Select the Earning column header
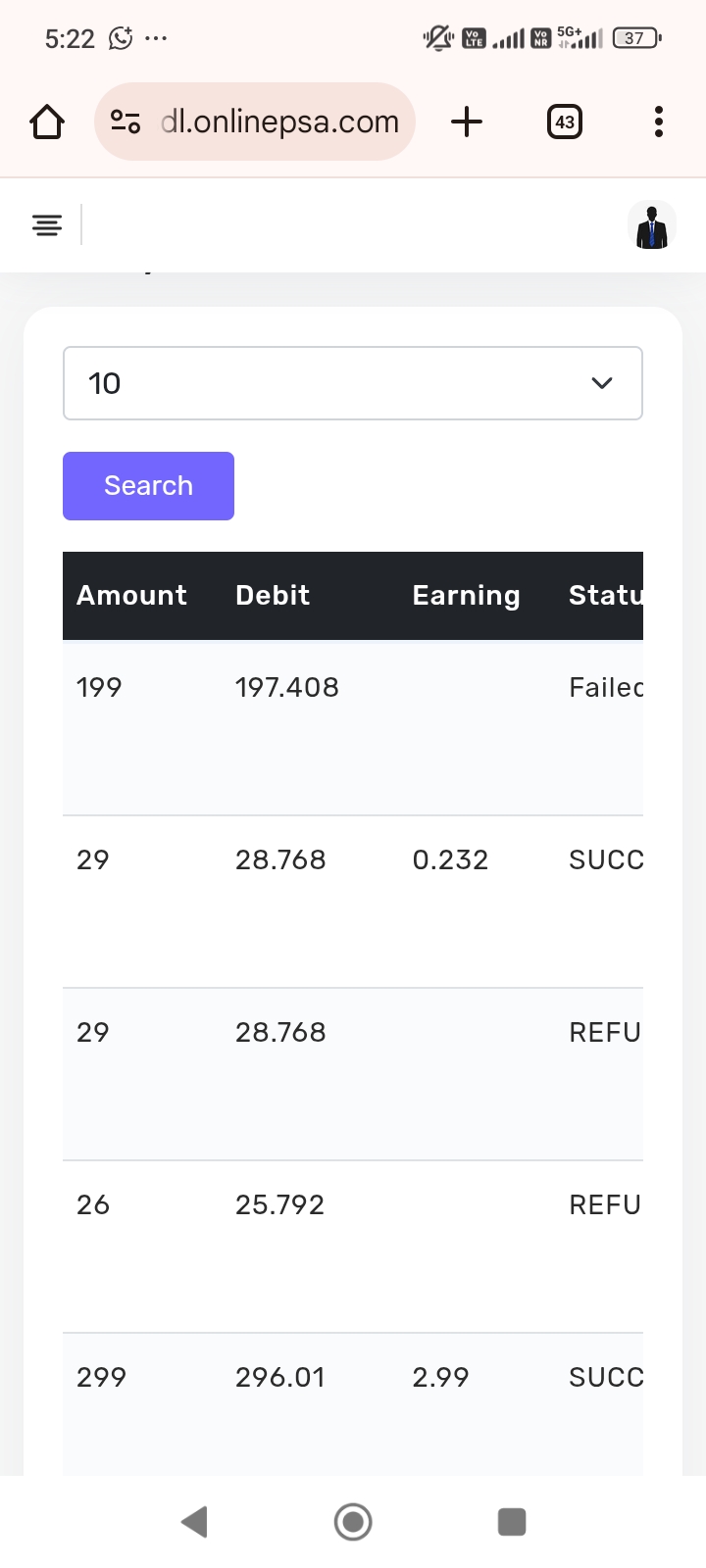The image size is (706, 1568). (x=466, y=596)
